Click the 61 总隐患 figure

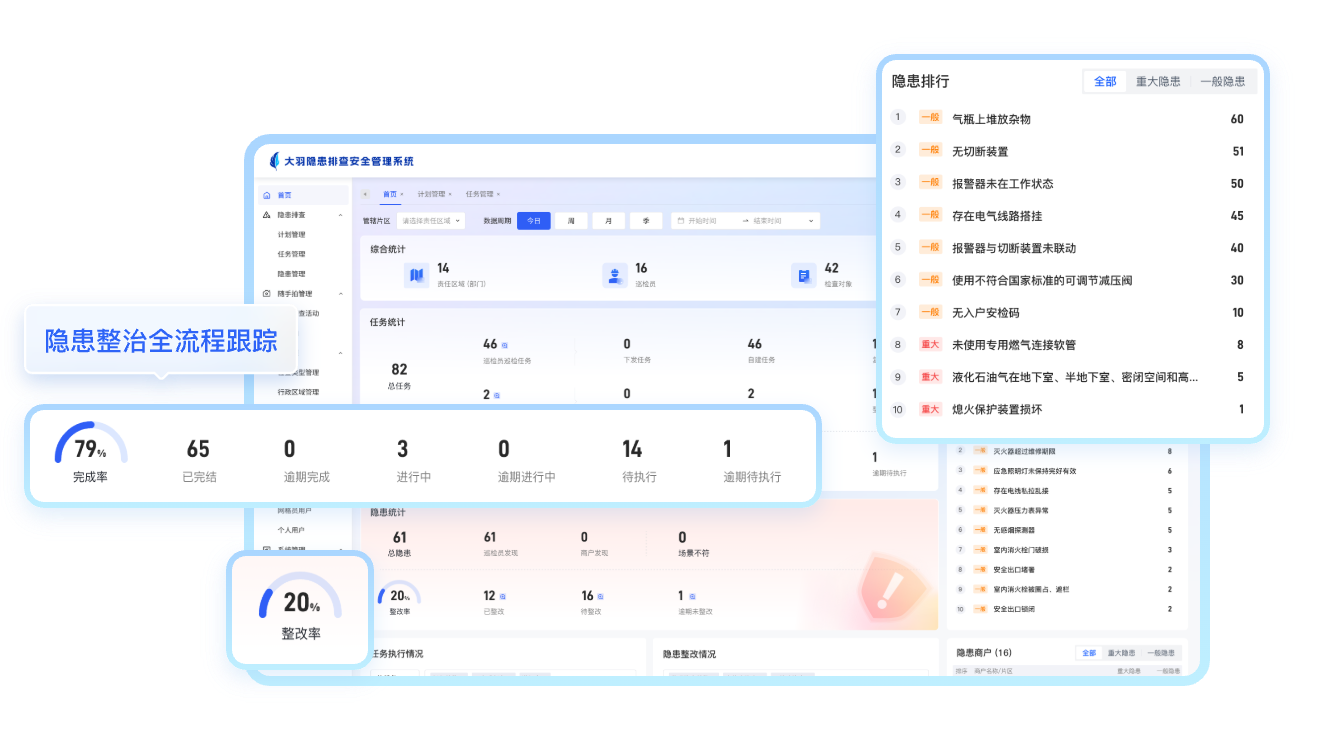pos(400,544)
